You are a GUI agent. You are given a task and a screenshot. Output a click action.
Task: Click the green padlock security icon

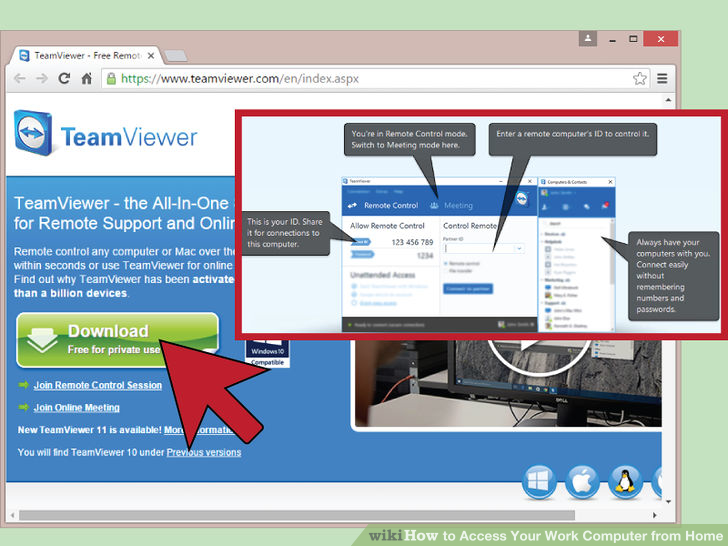click(x=111, y=78)
